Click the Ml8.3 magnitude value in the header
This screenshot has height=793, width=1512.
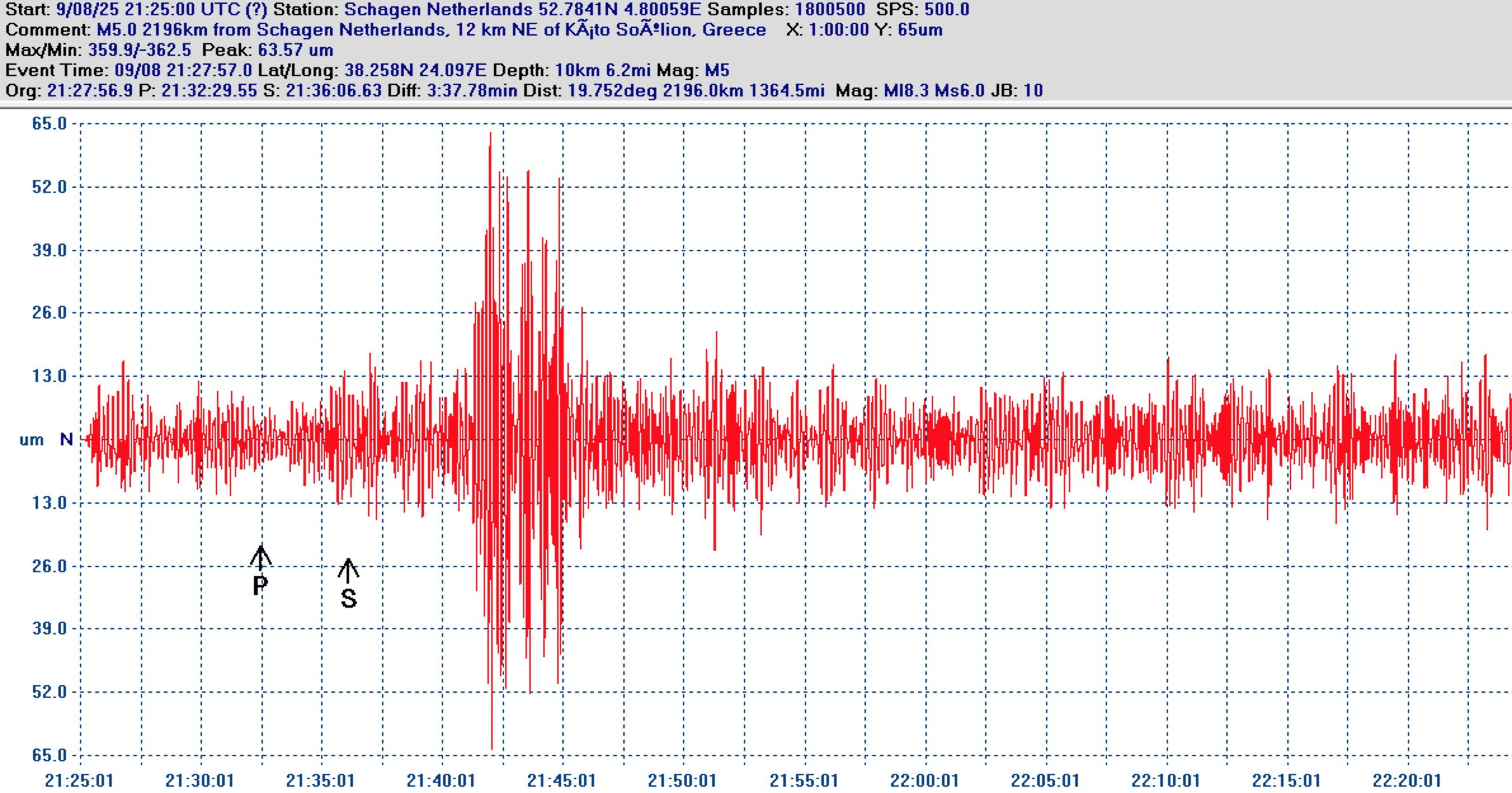(x=906, y=91)
